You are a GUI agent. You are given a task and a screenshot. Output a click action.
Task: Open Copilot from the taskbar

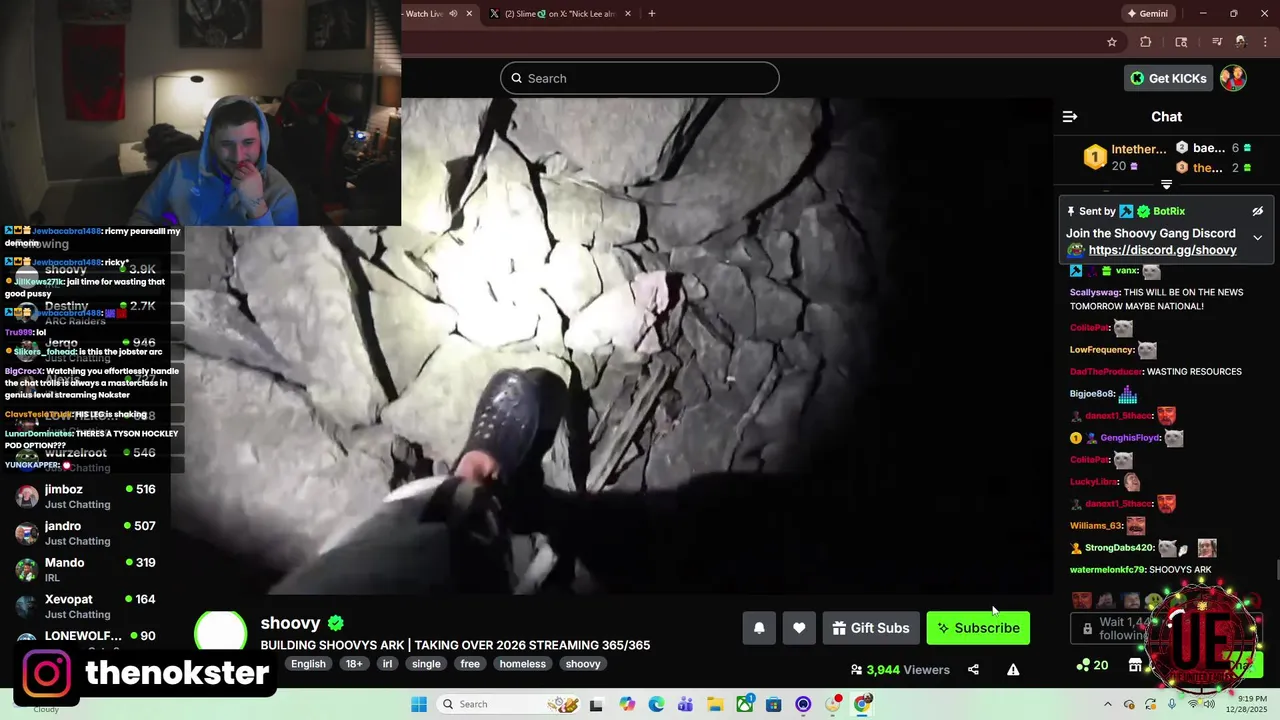tap(627, 704)
